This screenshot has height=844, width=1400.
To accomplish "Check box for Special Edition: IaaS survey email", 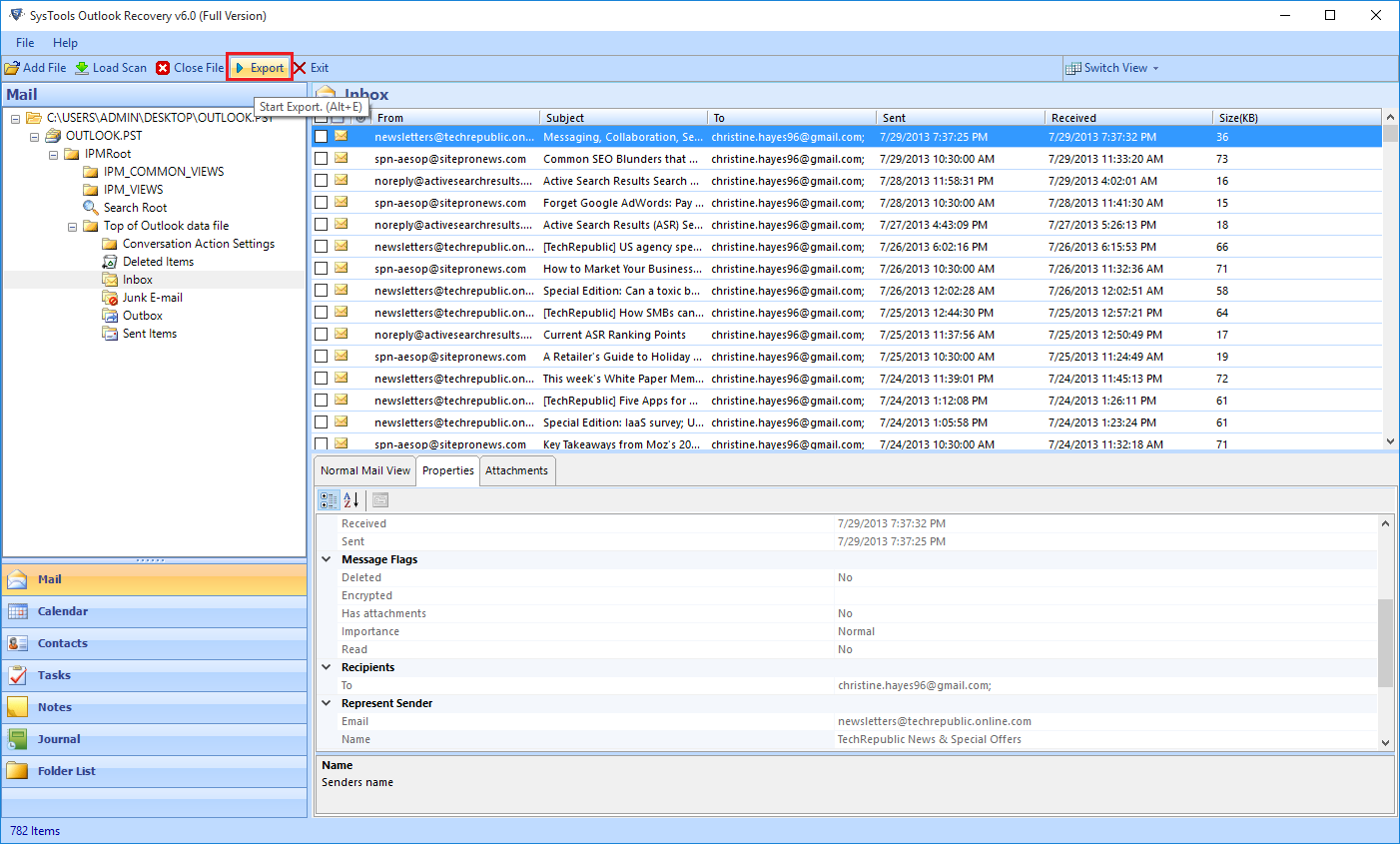I will [x=321, y=422].
